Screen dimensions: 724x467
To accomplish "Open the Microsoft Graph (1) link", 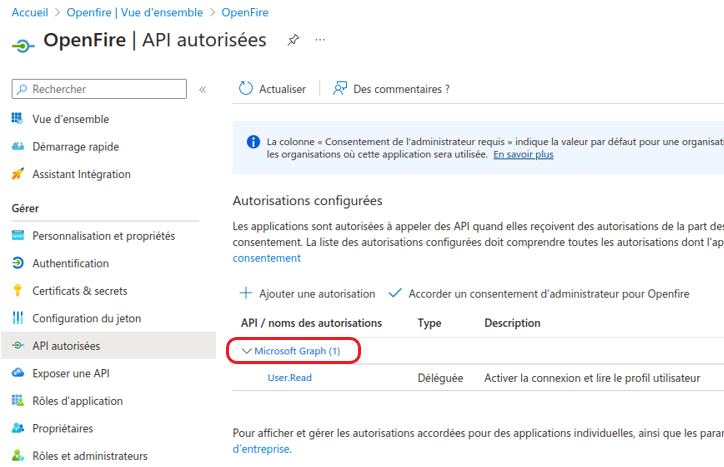I will coord(297,351).
